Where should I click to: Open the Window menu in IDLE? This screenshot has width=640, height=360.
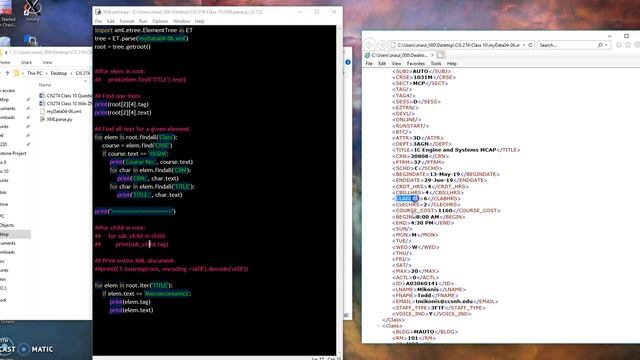[181, 21]
